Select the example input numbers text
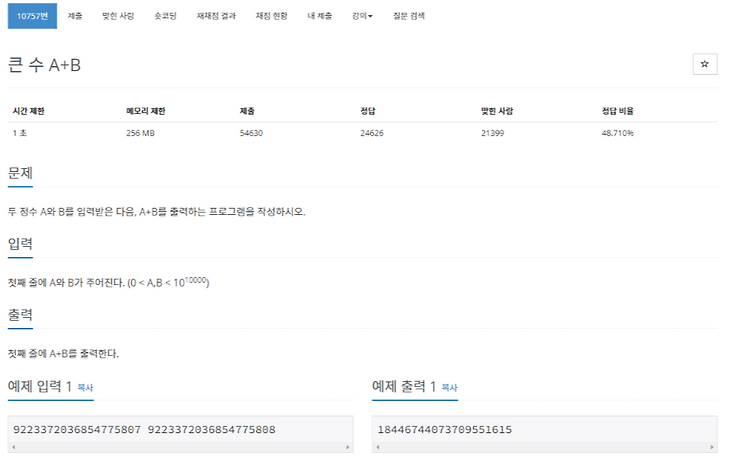The width and height of the screenshot is (750, 461). tap(144, 429)
